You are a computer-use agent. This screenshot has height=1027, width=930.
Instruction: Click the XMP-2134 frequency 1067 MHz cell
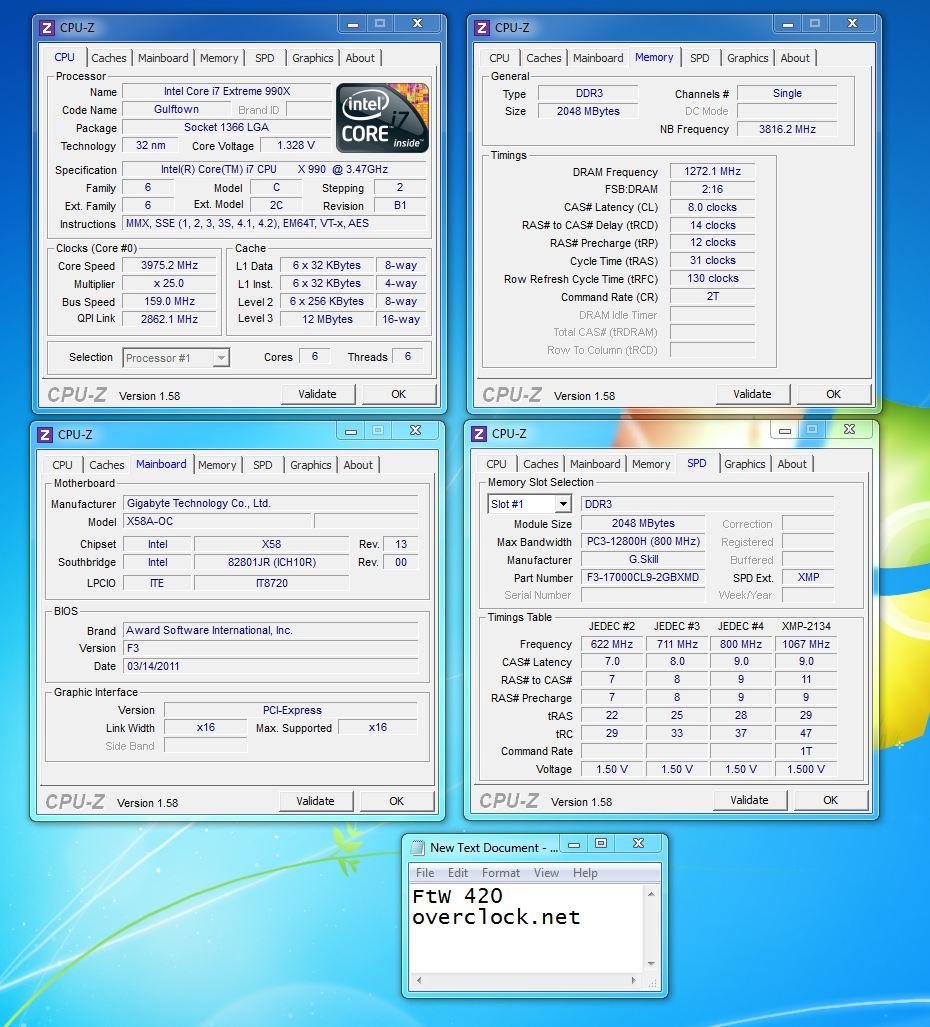coord(806,644)
